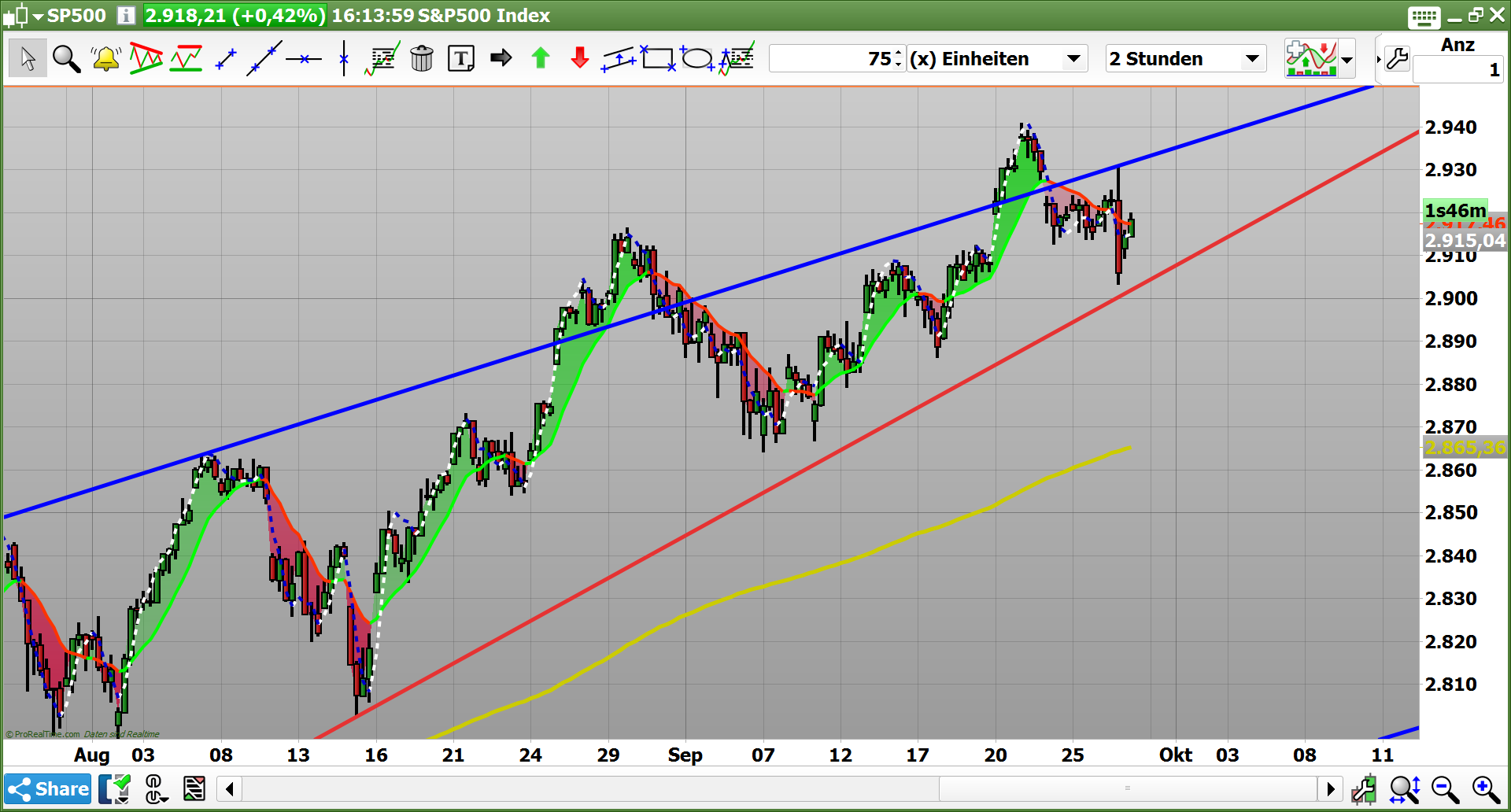Insert a red down arrow marker

[x=580, y=57]
